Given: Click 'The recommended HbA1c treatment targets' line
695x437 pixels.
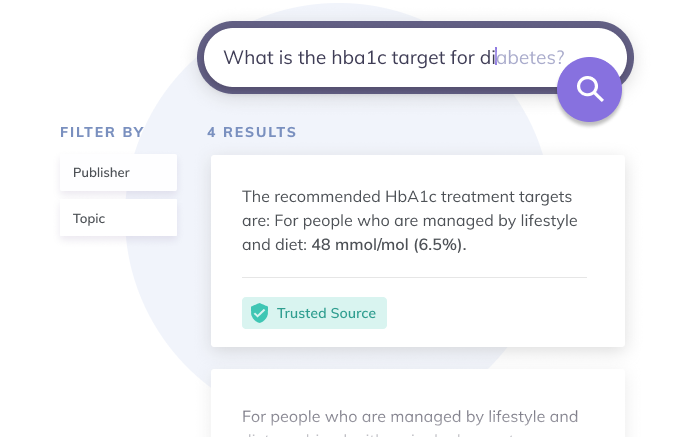Looking at the screenshot, I should tap(407, 197).
